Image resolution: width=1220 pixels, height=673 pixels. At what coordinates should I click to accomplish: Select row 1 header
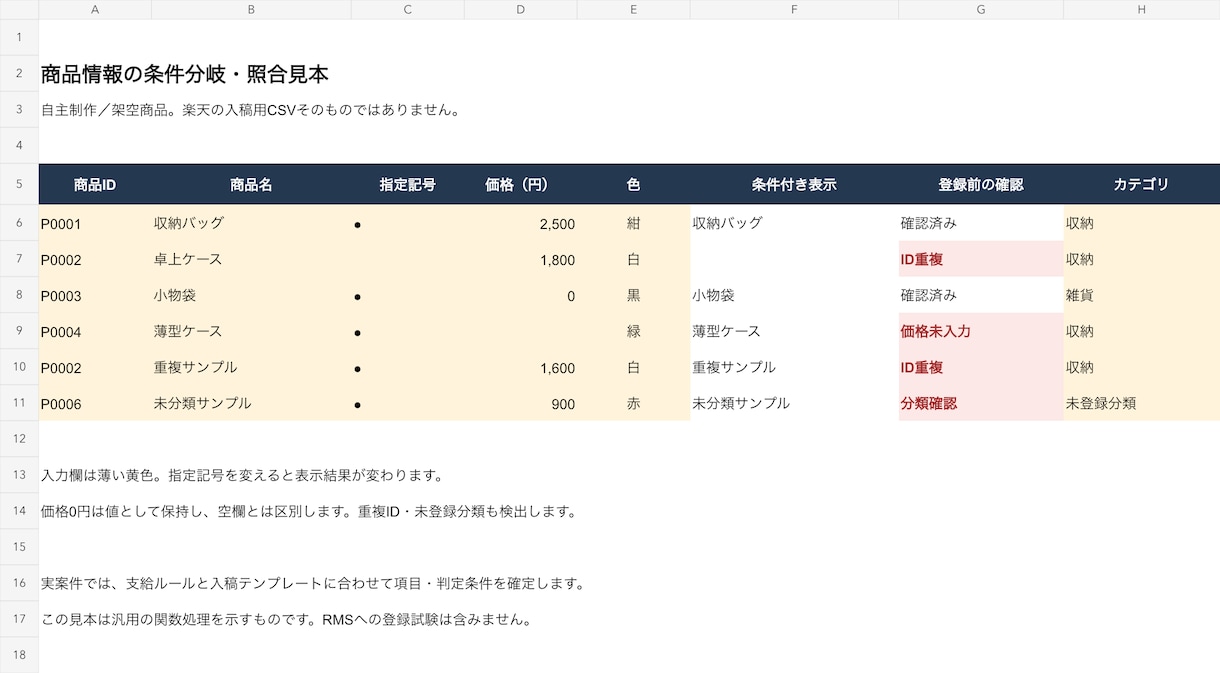coord(19,37)
